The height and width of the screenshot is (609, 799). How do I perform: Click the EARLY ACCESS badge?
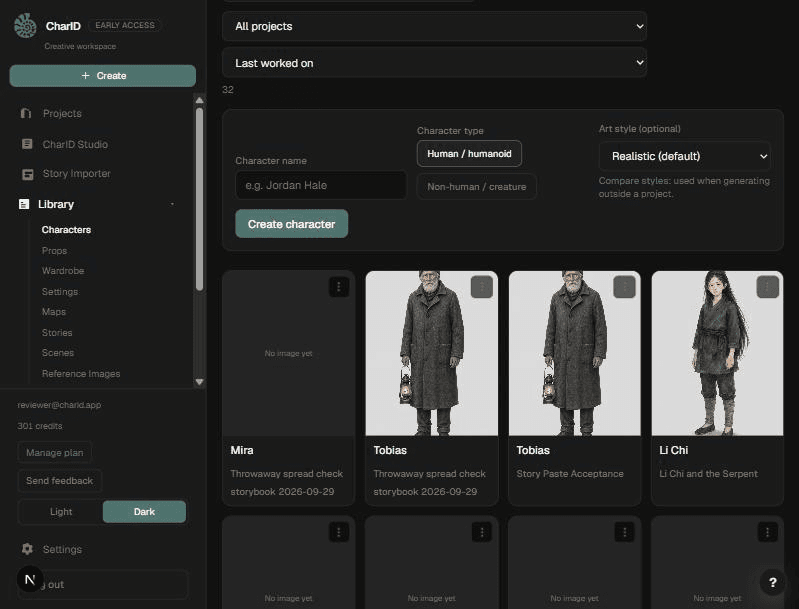(125, 25)
